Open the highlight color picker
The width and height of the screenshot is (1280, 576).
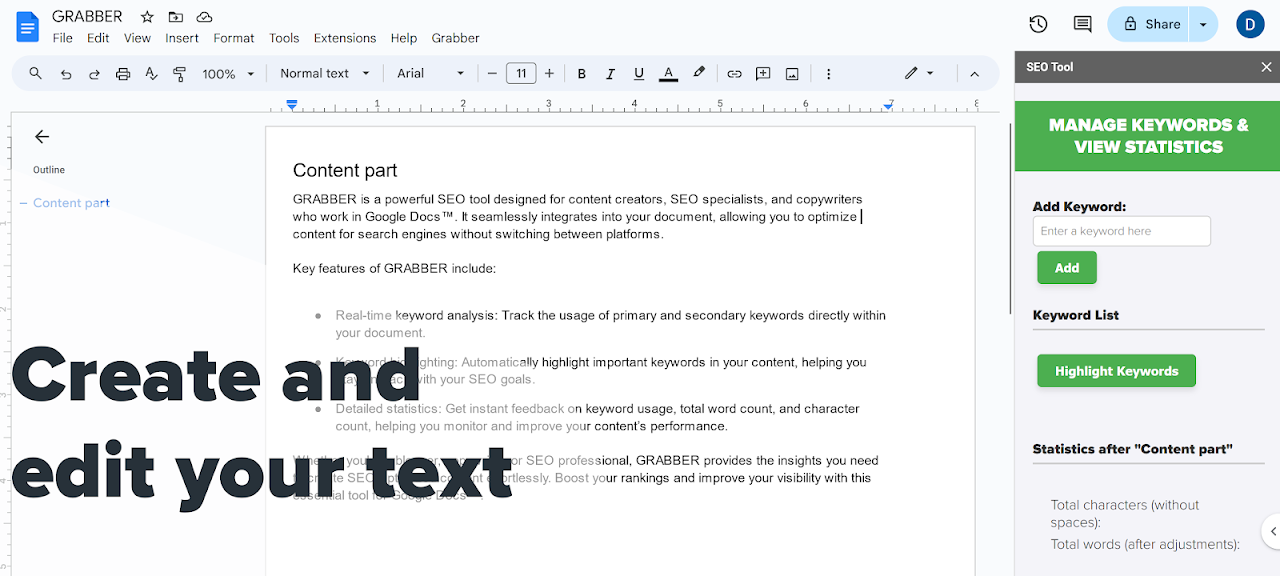coord(699,73)
